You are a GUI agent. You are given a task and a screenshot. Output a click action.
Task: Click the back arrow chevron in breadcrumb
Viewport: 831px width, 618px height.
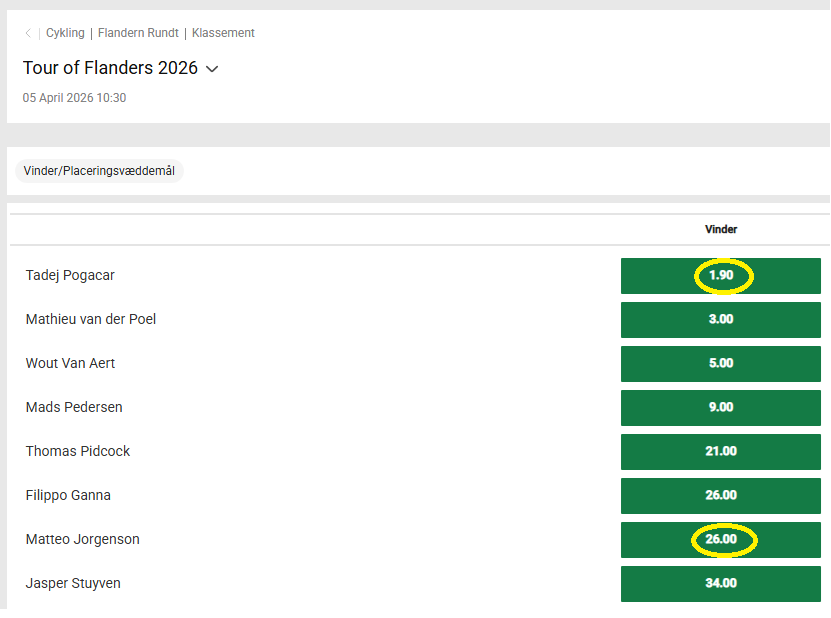(28, 33)
